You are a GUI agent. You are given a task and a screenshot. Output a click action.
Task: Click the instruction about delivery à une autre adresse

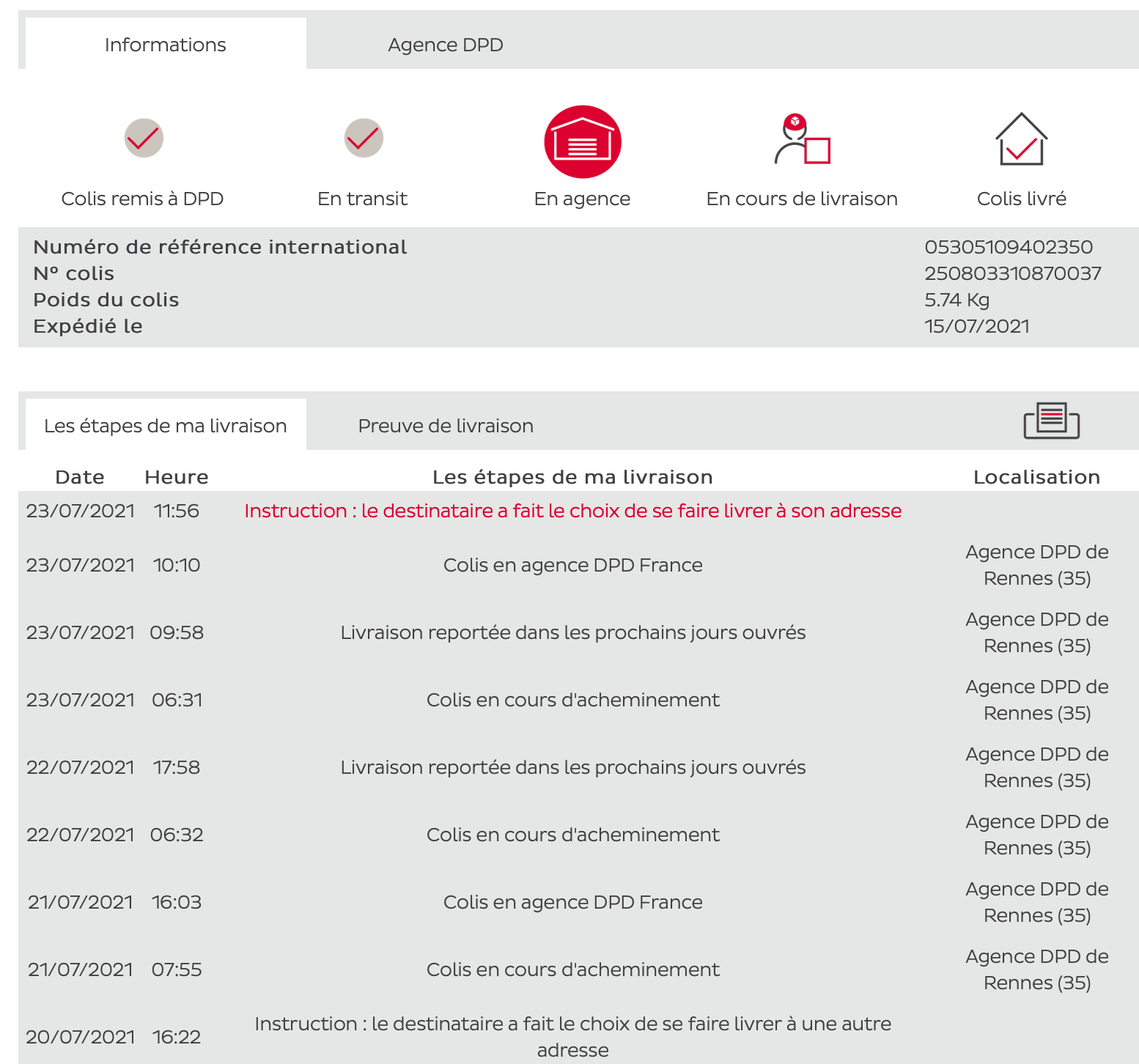click(573, 1037)
